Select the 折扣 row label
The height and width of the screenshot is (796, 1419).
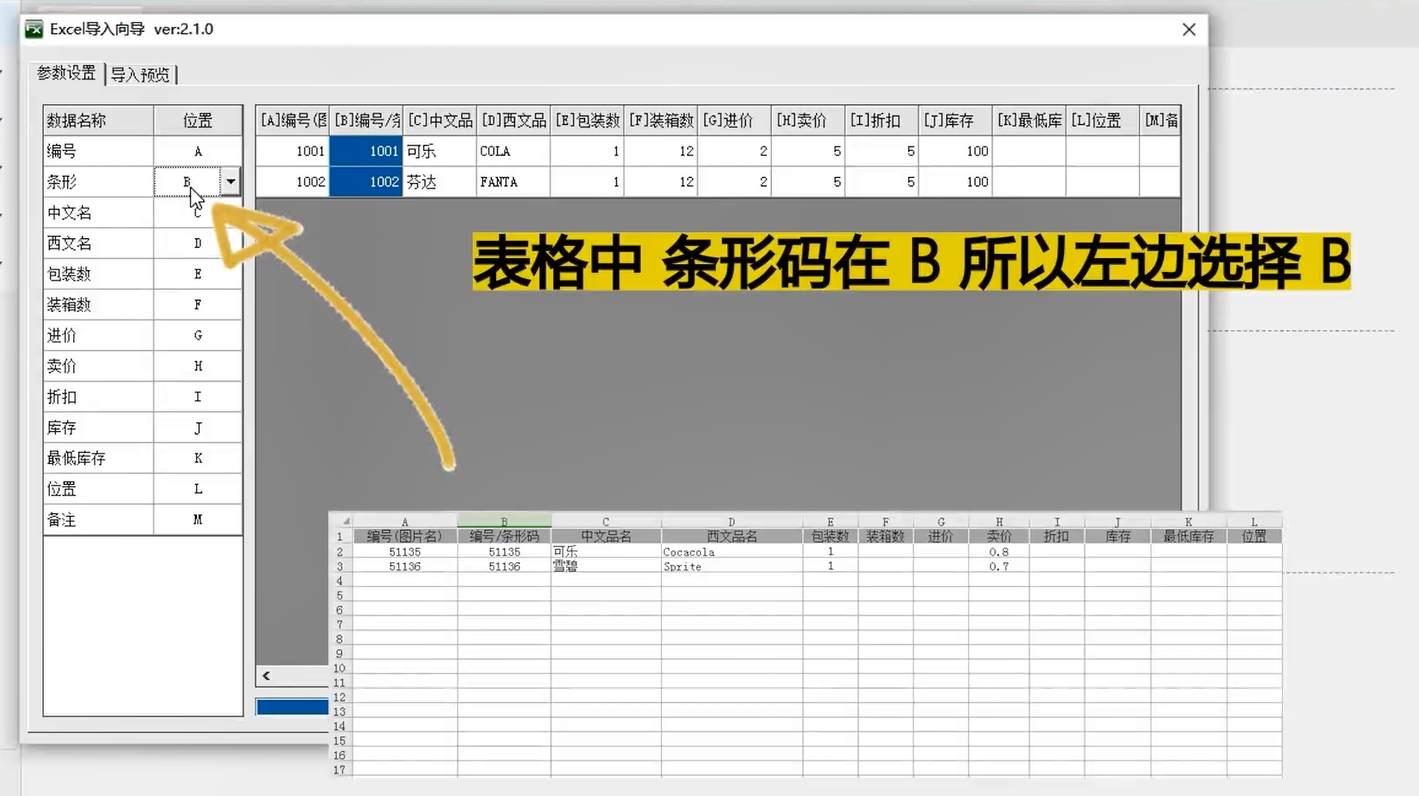coord(99,397)
